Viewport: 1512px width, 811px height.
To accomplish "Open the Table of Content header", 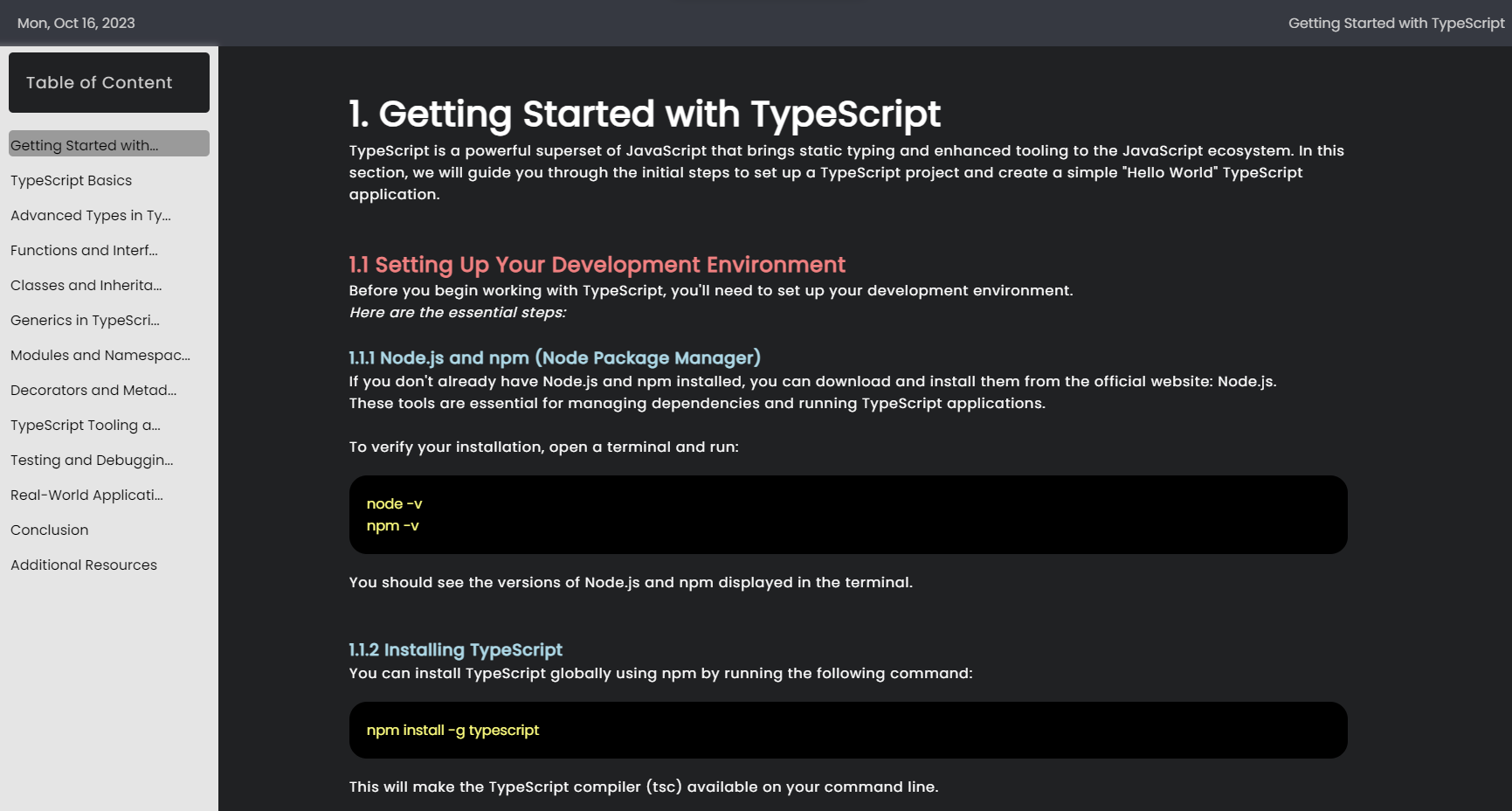I will 109,82.
